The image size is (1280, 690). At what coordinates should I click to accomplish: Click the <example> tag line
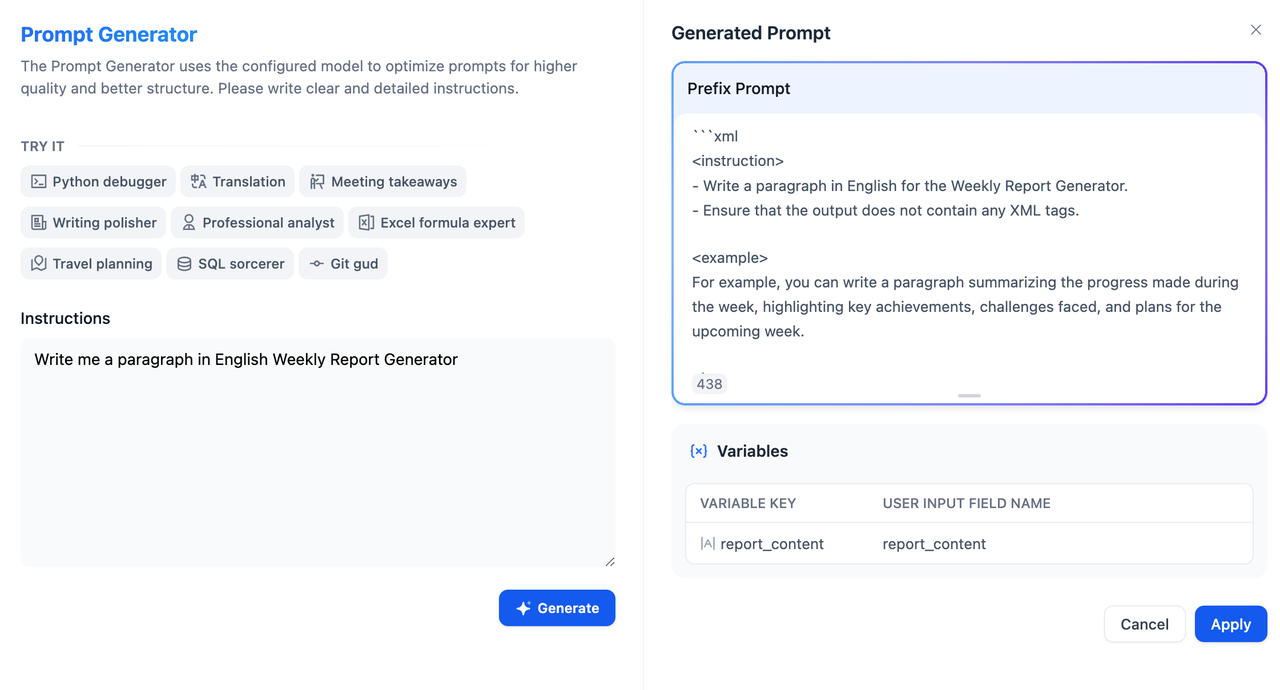point(730,258)
